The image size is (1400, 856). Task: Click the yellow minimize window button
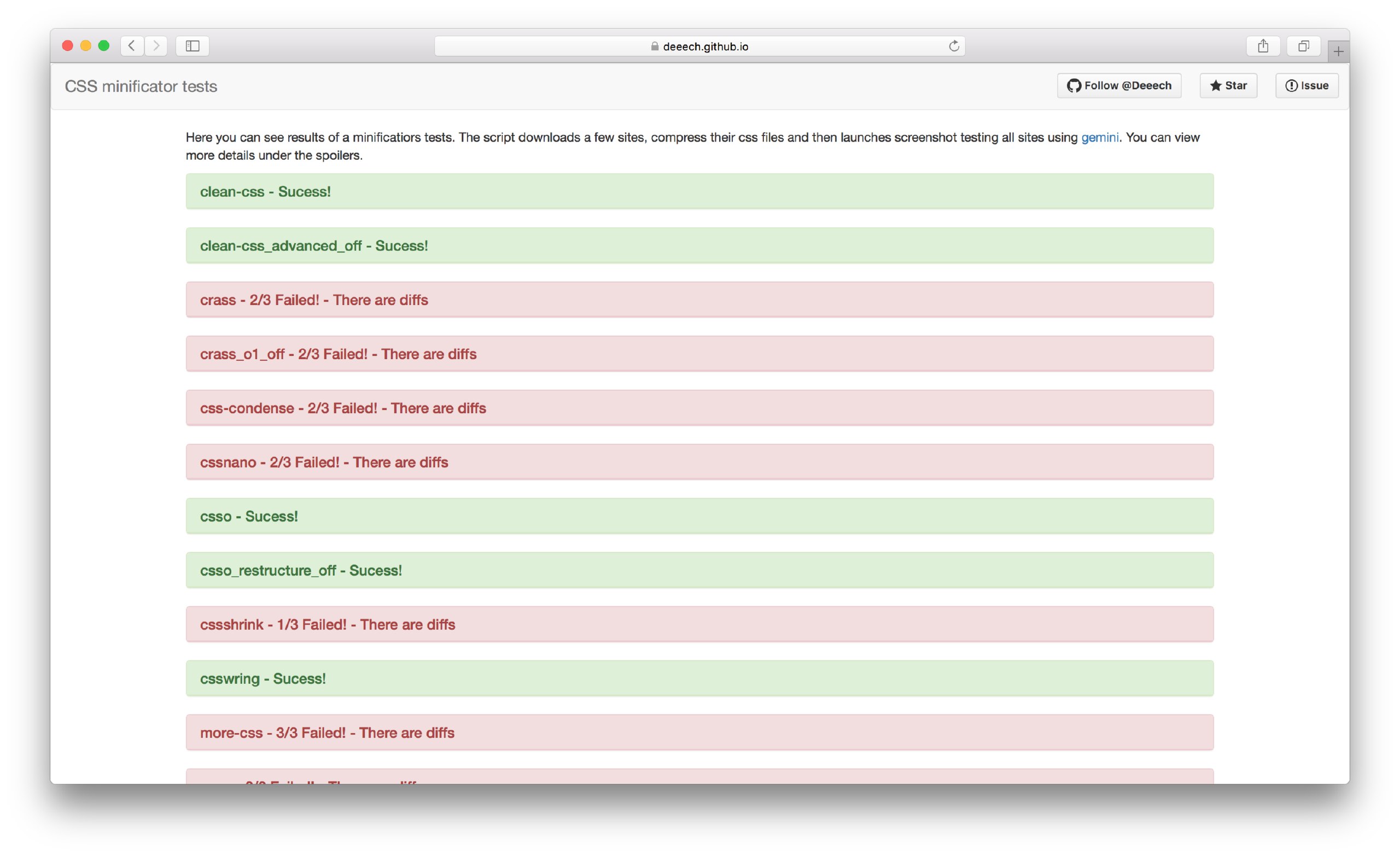(x=86, y=45)
